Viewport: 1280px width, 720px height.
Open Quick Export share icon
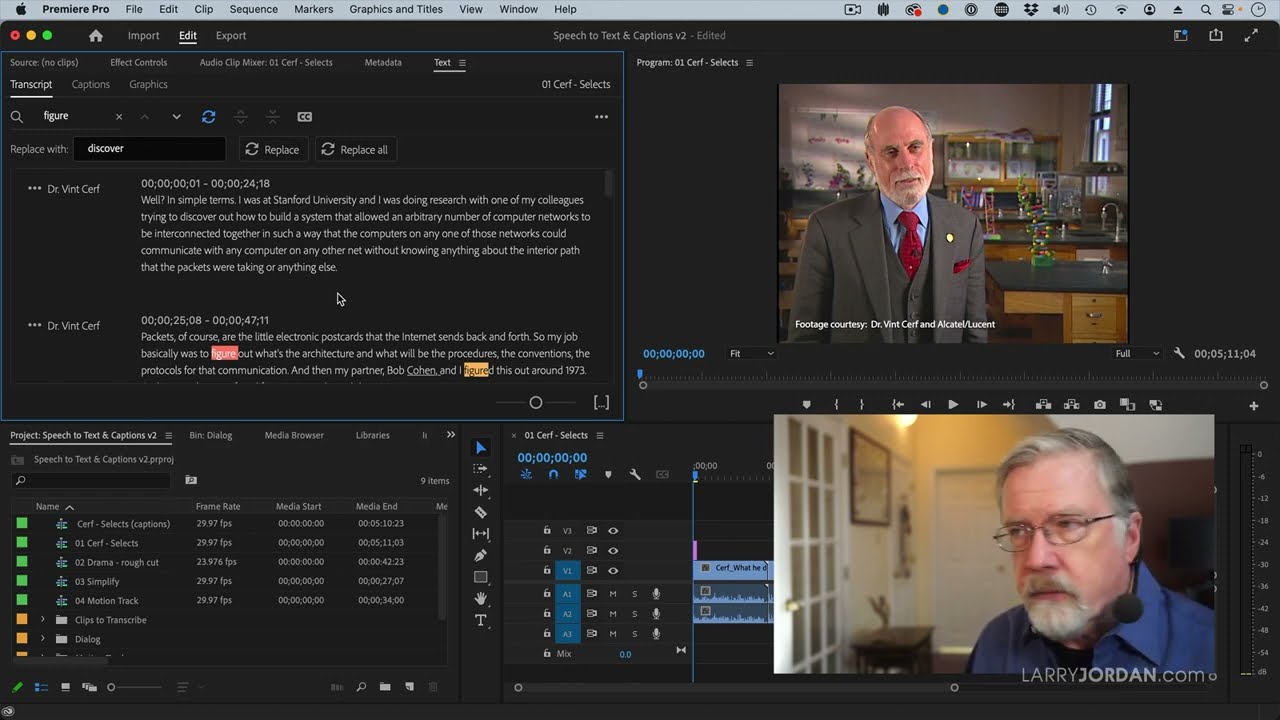point(1216,36)
